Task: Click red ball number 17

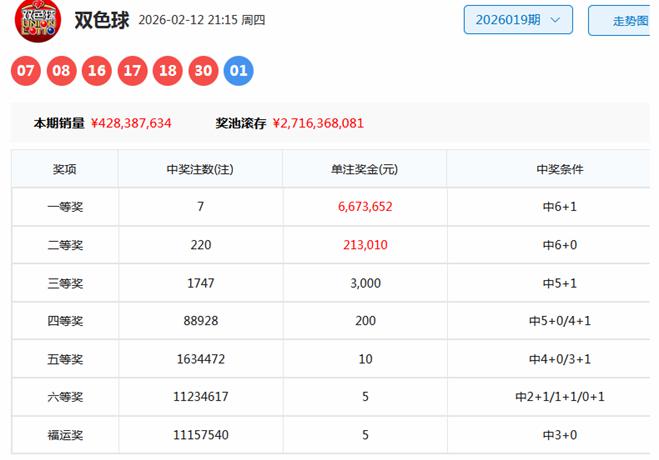Action: 132,71
